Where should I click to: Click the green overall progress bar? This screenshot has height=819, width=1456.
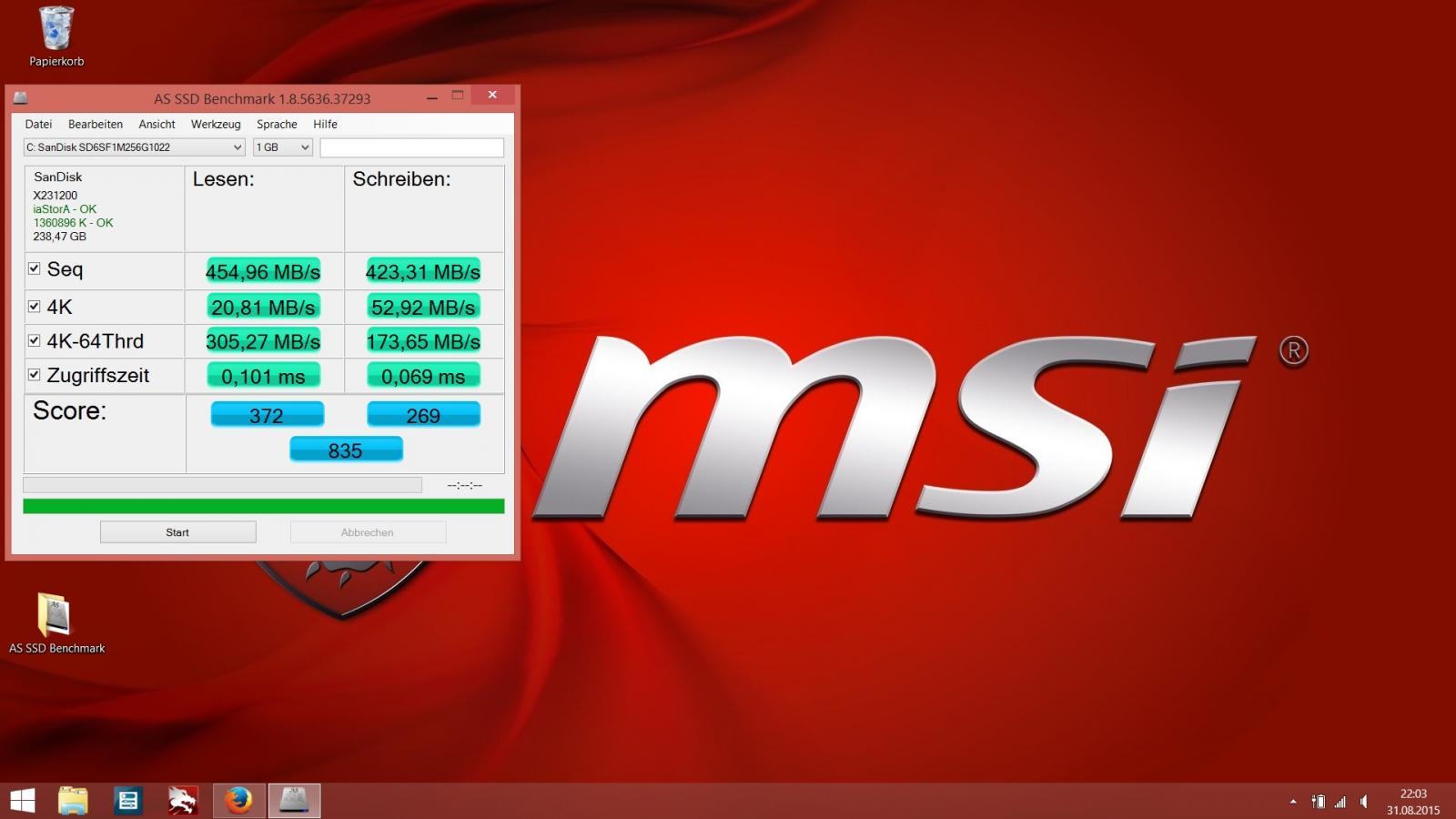pyautogui.click(x=263, y=506)
